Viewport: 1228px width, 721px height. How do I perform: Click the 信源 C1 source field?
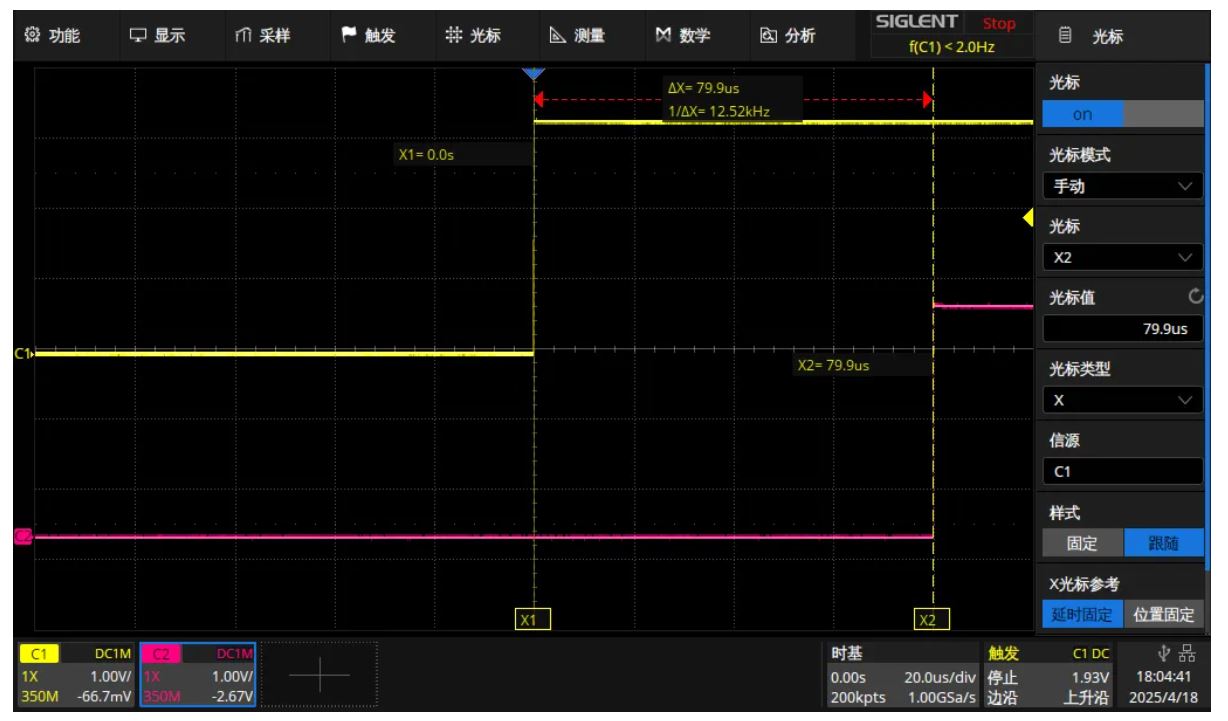(1123, 471)
